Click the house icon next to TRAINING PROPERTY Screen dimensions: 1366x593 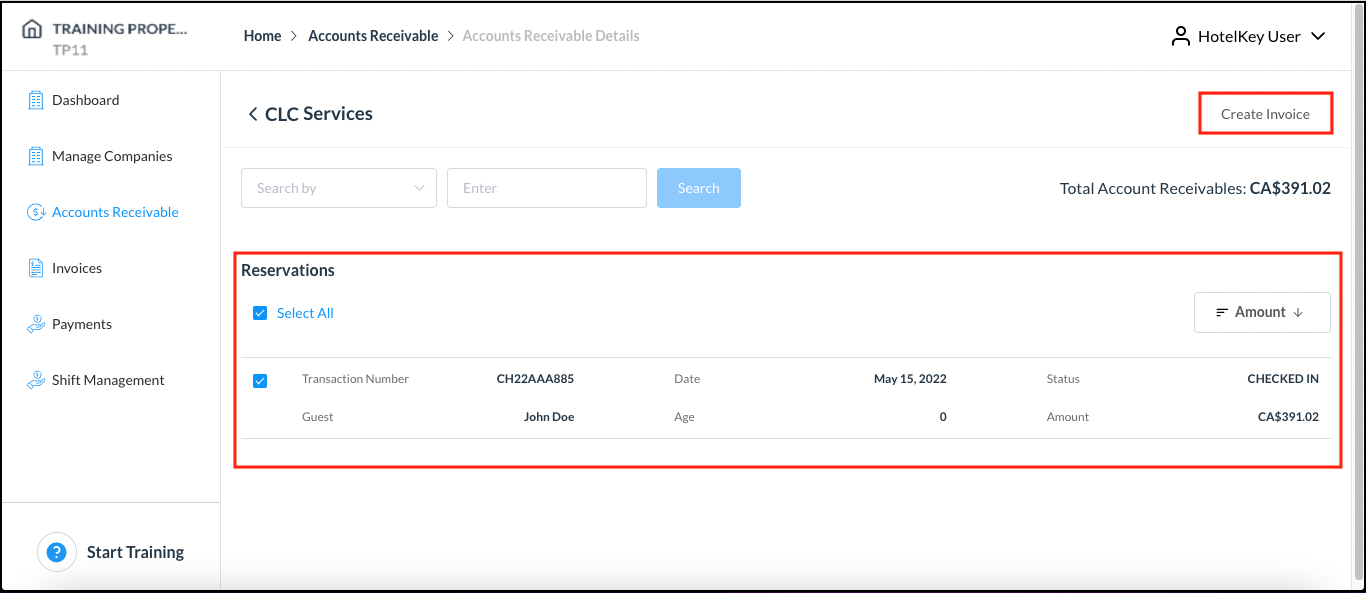[x=30, y=29]
